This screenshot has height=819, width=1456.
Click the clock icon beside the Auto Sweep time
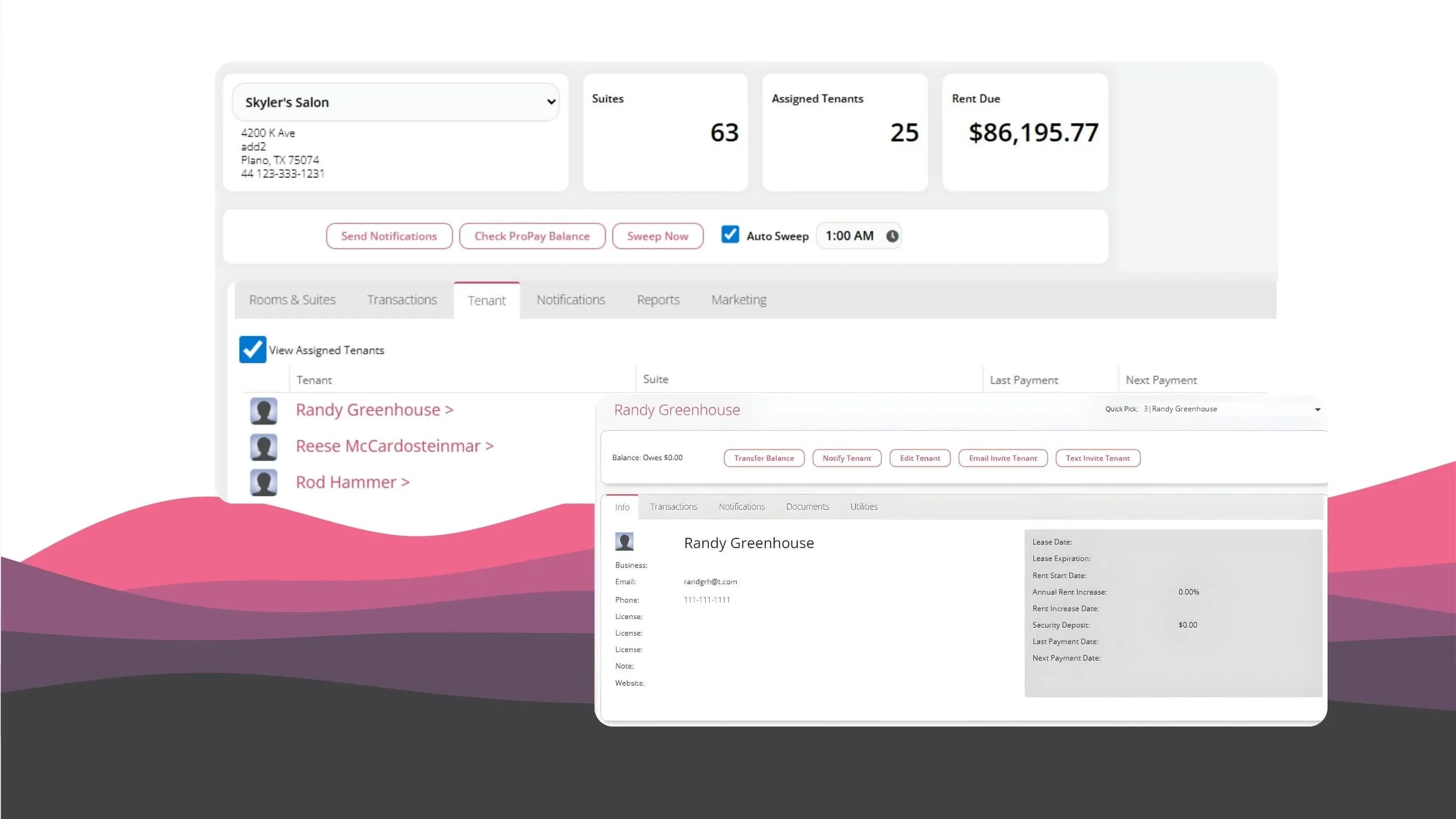891,236
